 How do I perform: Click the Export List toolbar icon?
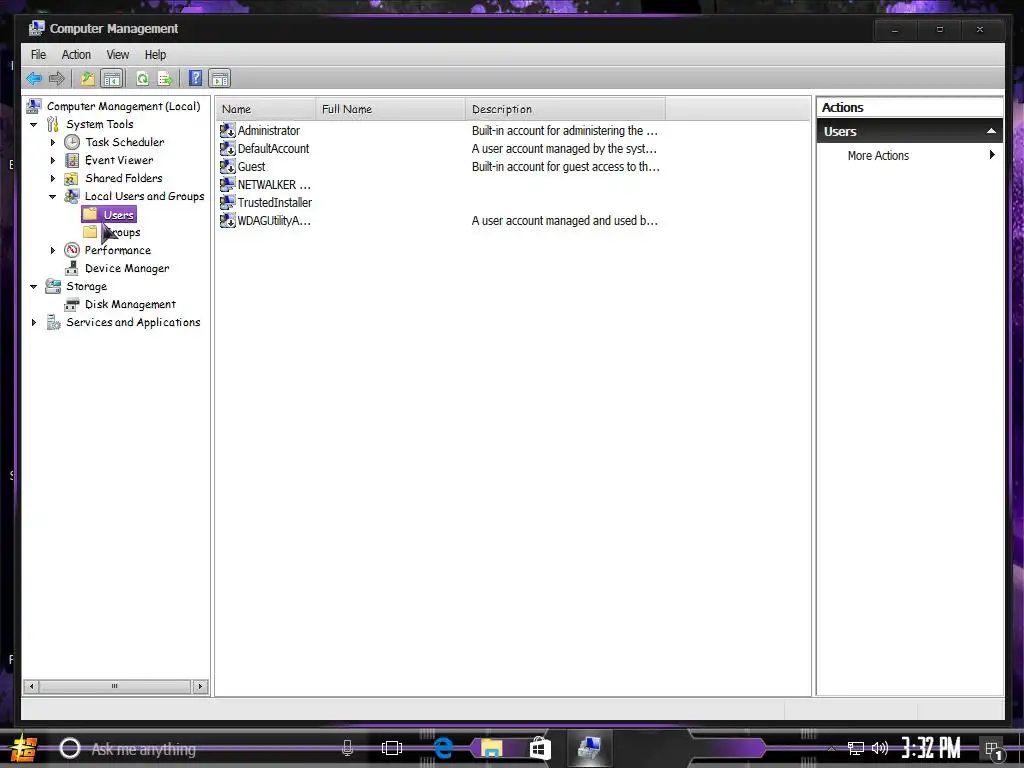(165, 79)
